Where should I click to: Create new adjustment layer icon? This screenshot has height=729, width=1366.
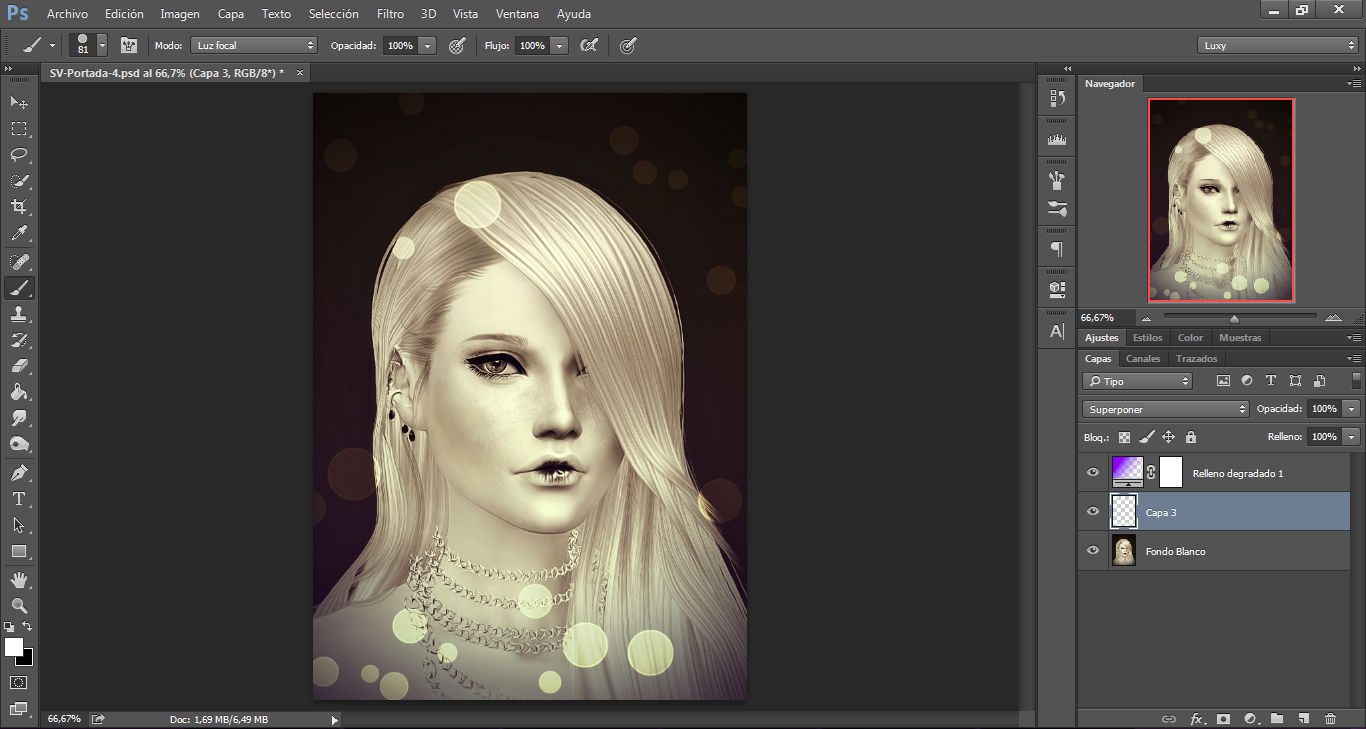pyautogui.click(x=1250, y=718)
